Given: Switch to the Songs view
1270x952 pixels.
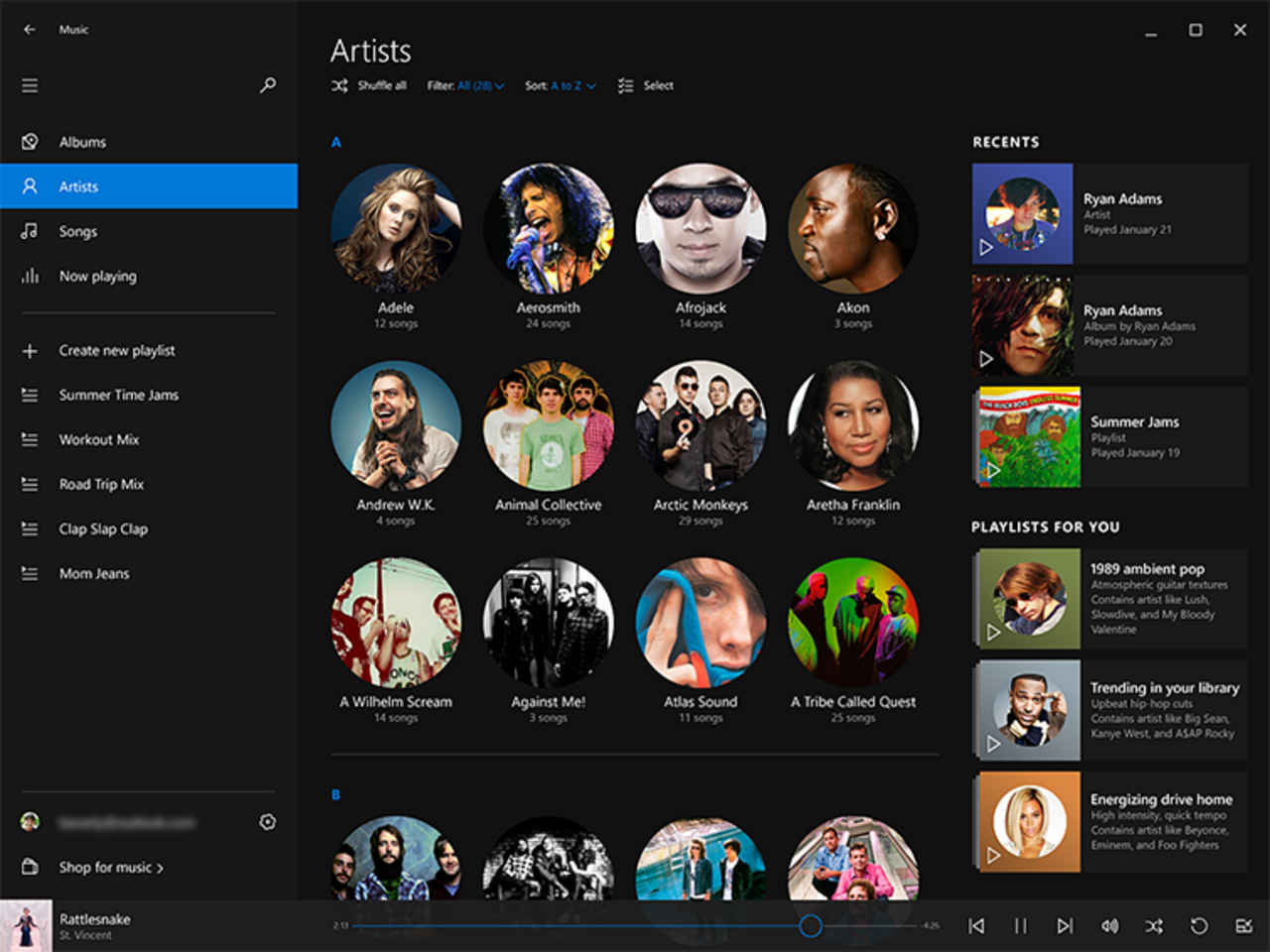Looking at the screenshot, I should point(77,231).
